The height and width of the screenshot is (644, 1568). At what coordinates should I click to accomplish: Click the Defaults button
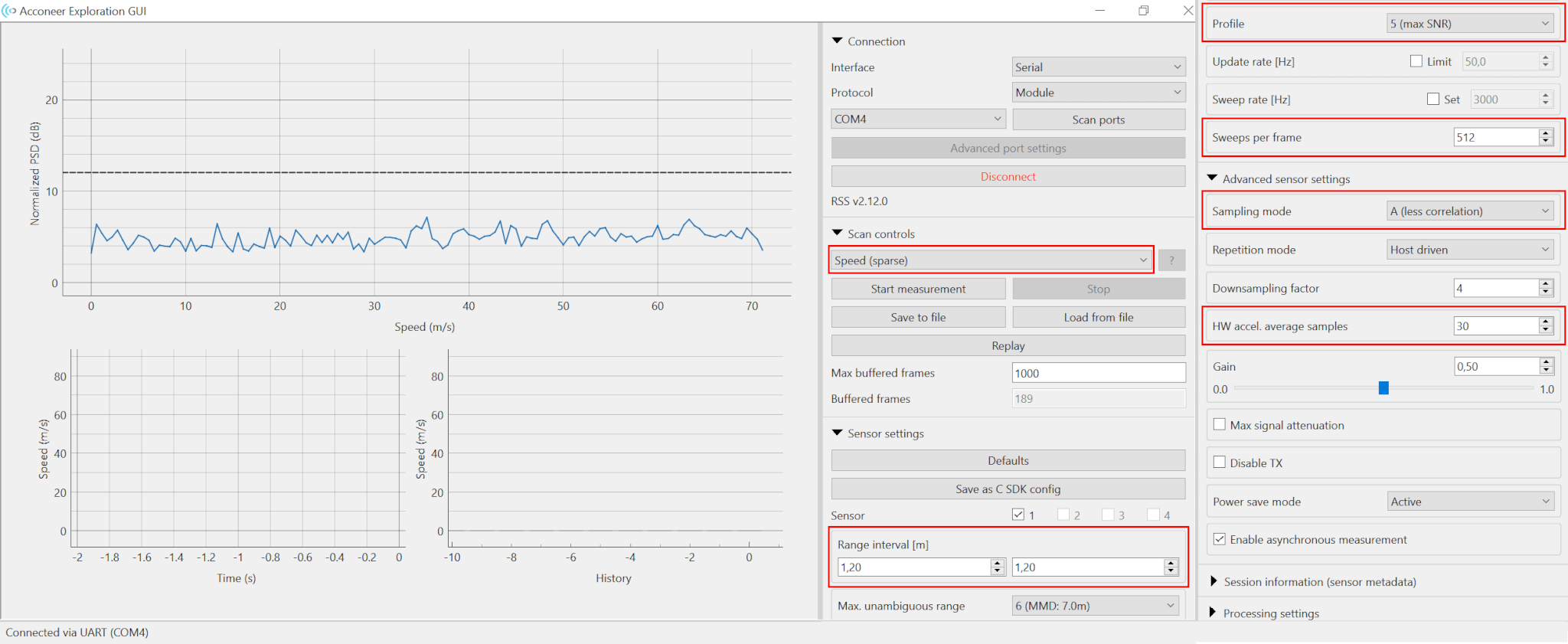tap(1008, 460)
